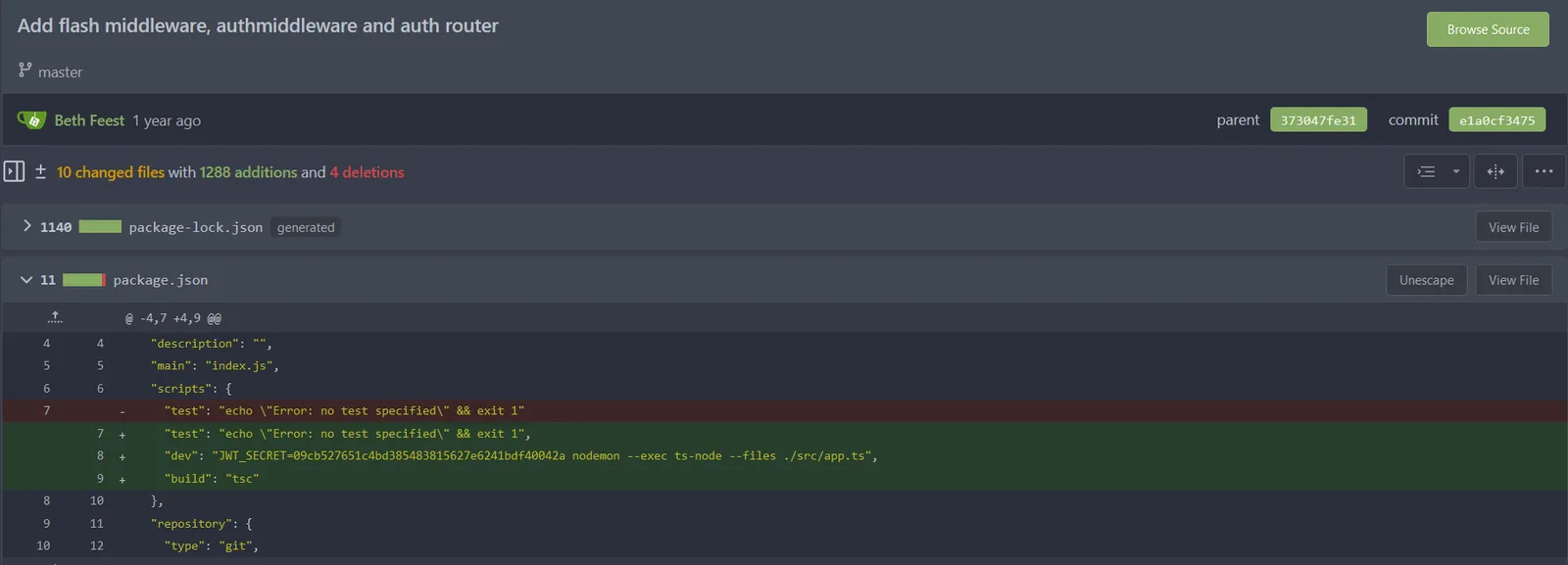This screenshot has width=1568, height=565.
Task: Click the branch icon beside master
Action: click(x=25, y=71)
